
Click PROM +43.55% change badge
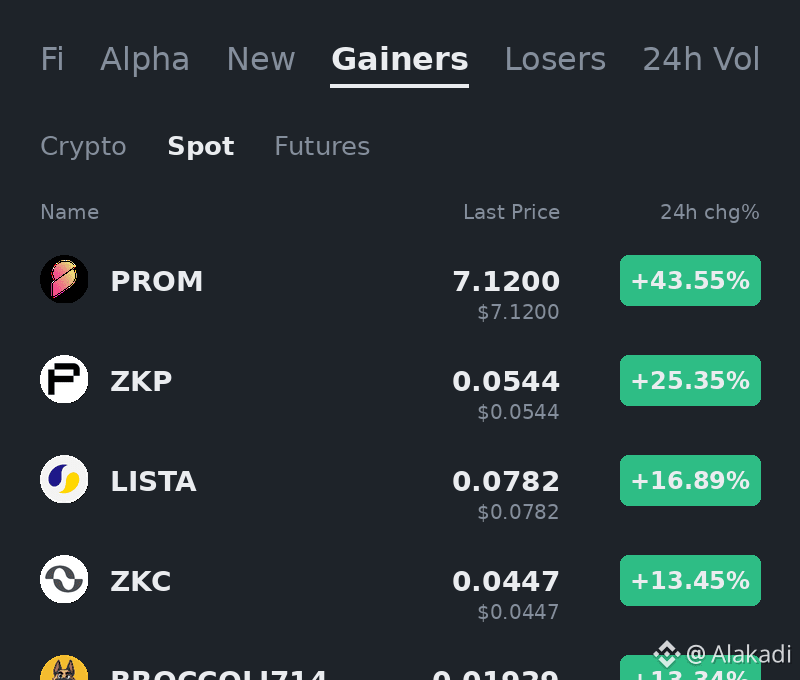(x=690, y=281)
